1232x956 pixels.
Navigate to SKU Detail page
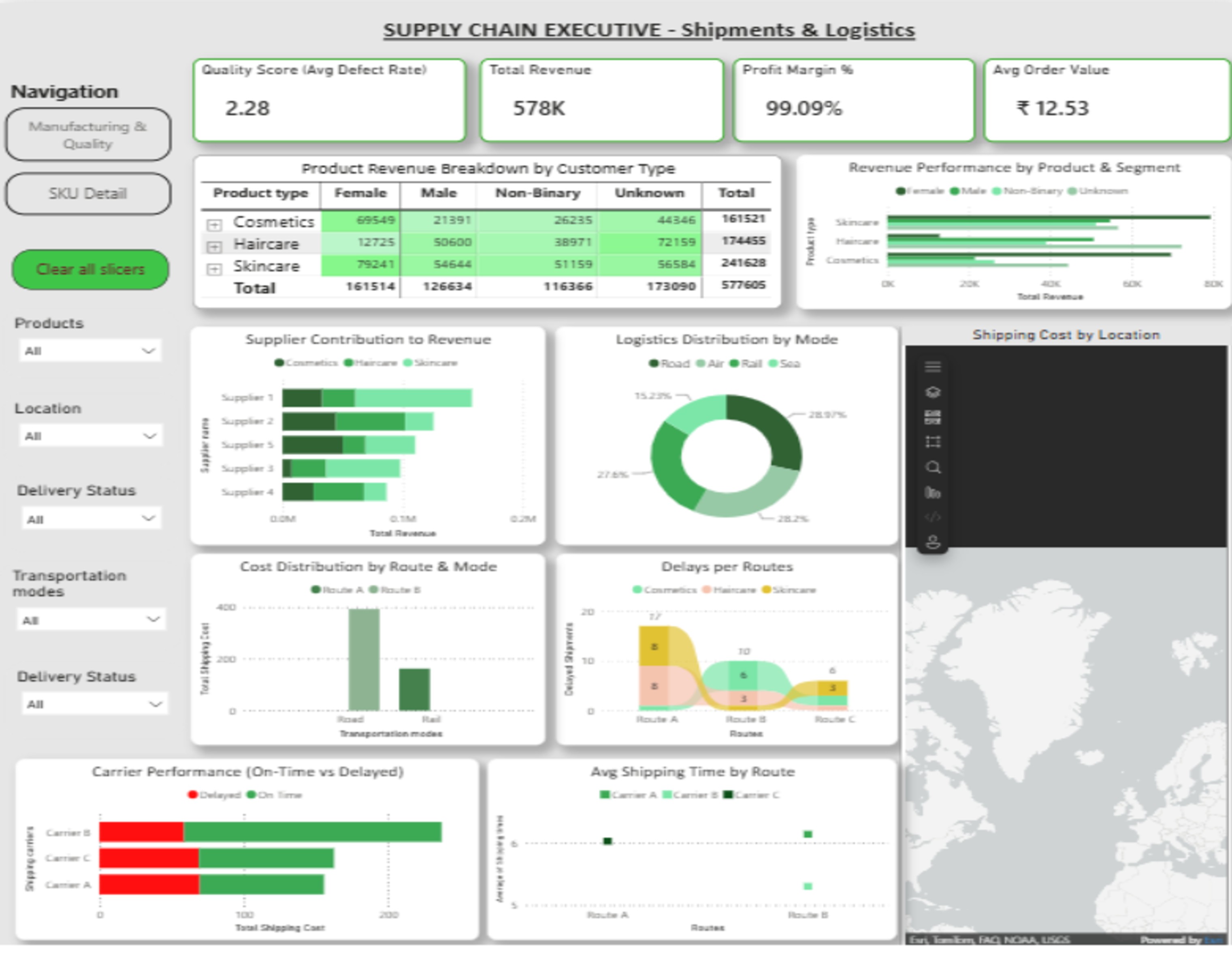point(88,194)
